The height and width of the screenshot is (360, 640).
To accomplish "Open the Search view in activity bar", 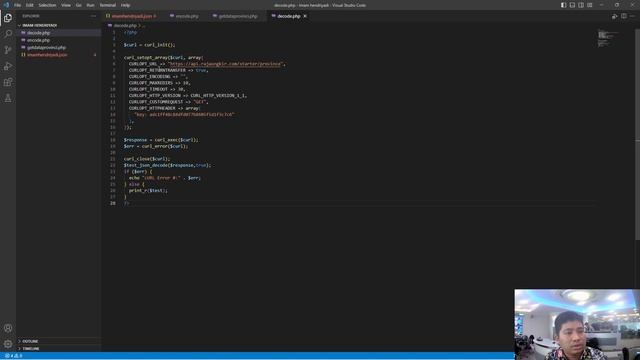I will [x=8, y=33].
